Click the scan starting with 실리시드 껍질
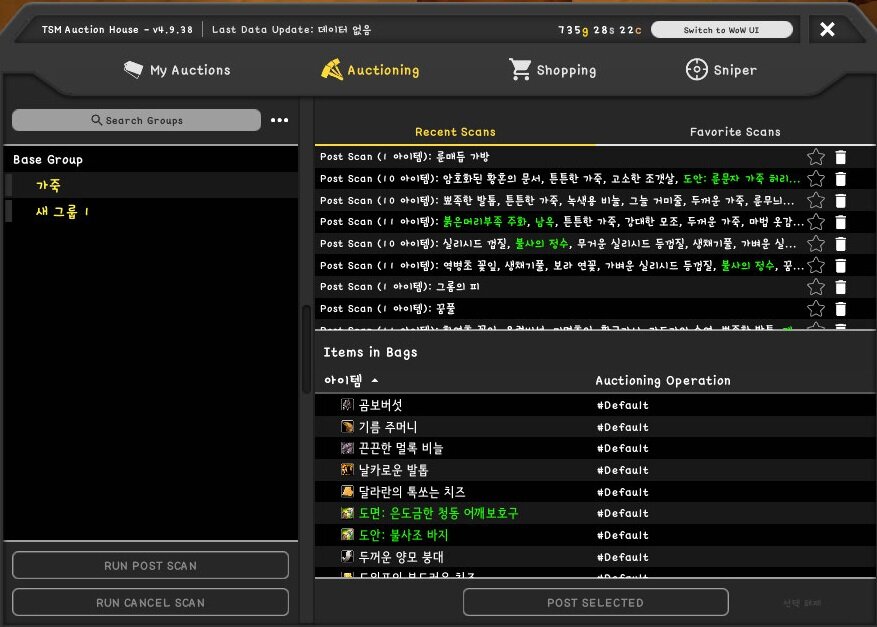 [x=558, y=244]
